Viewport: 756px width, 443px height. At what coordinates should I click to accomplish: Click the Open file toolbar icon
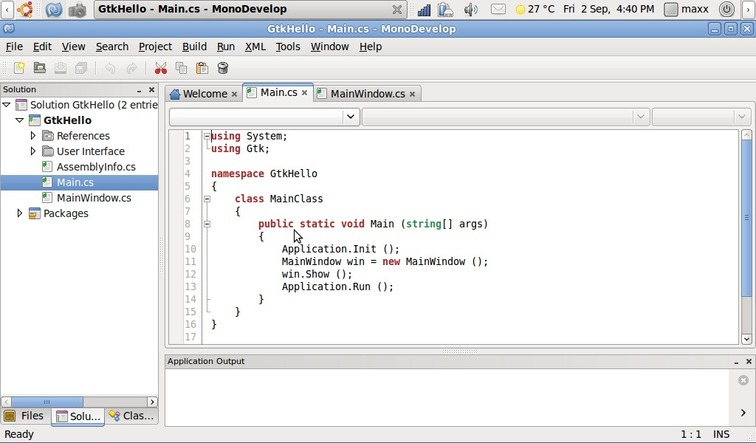(40, 68)
